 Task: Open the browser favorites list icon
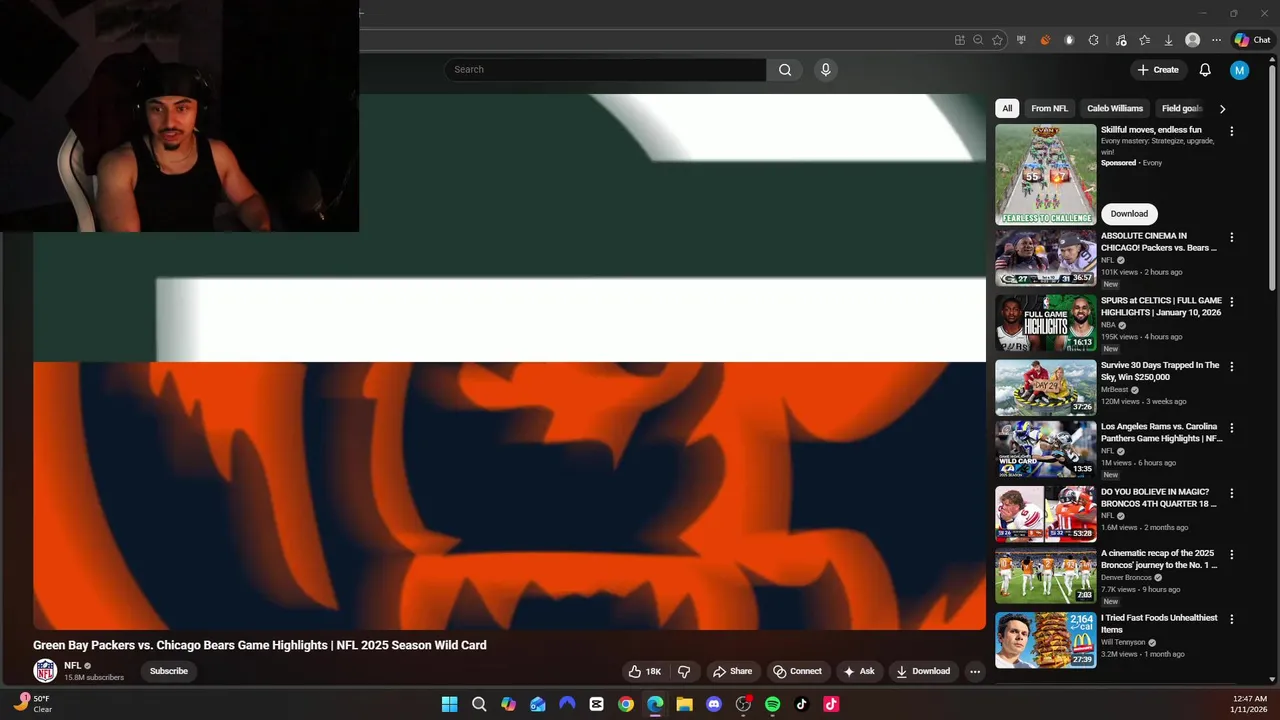tap(1144, 40)
